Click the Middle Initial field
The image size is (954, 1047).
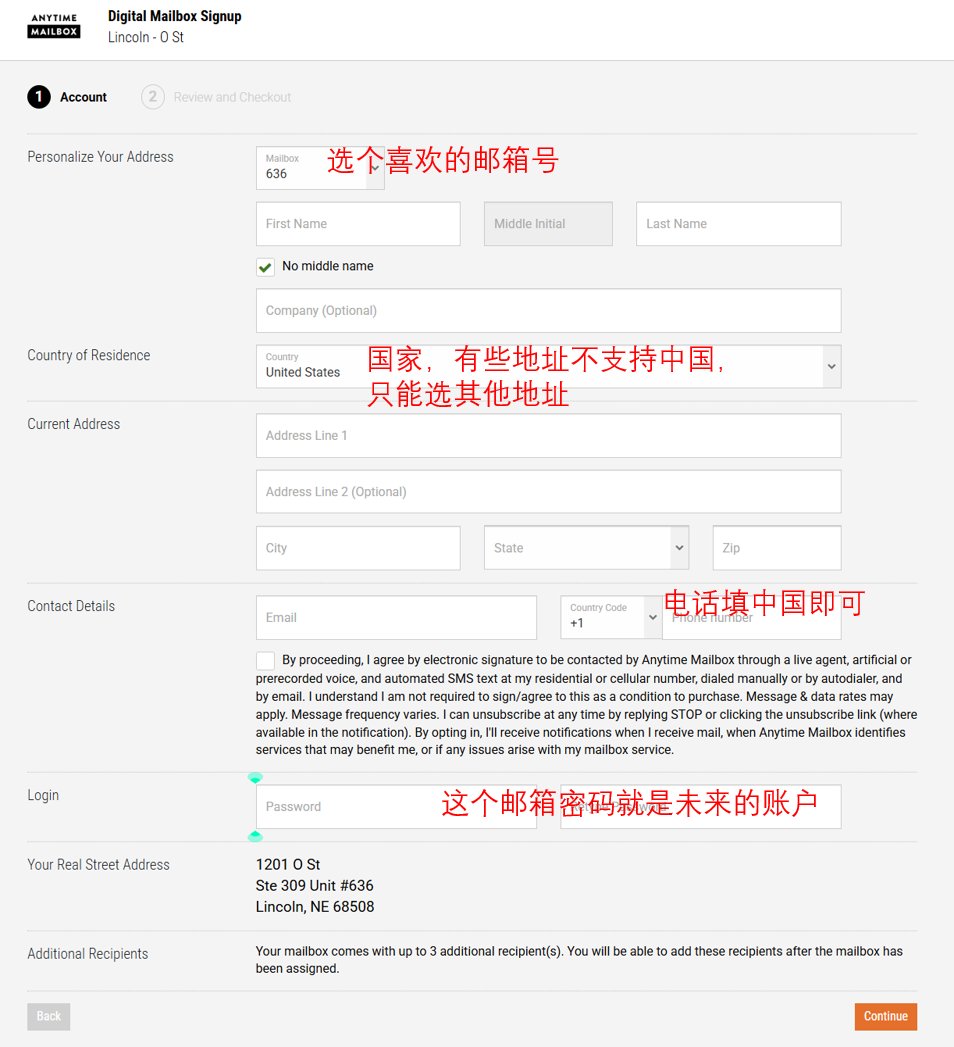pyautogui.click(x=548, y=224)
